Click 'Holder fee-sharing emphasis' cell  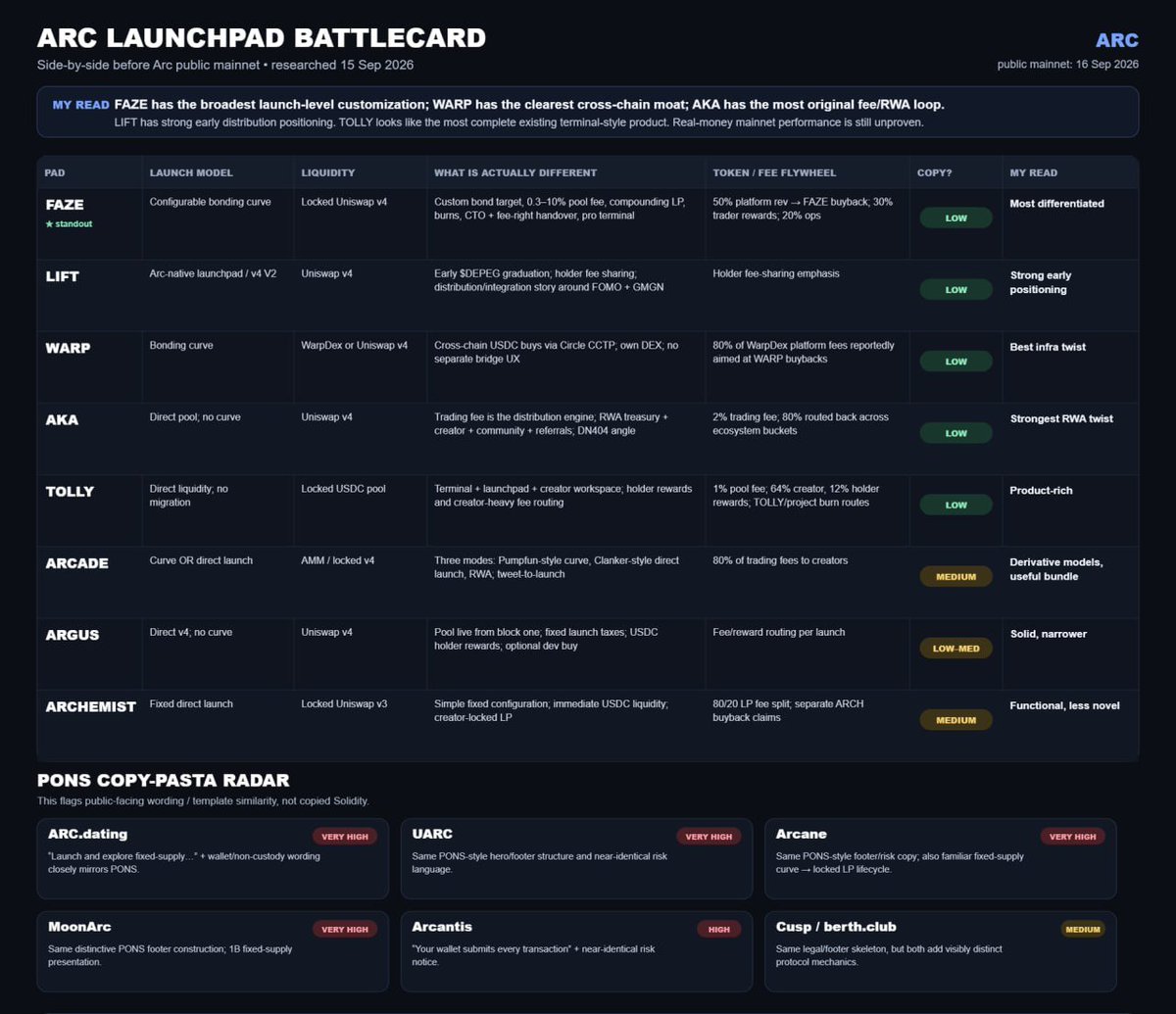[x=776, y=273]
